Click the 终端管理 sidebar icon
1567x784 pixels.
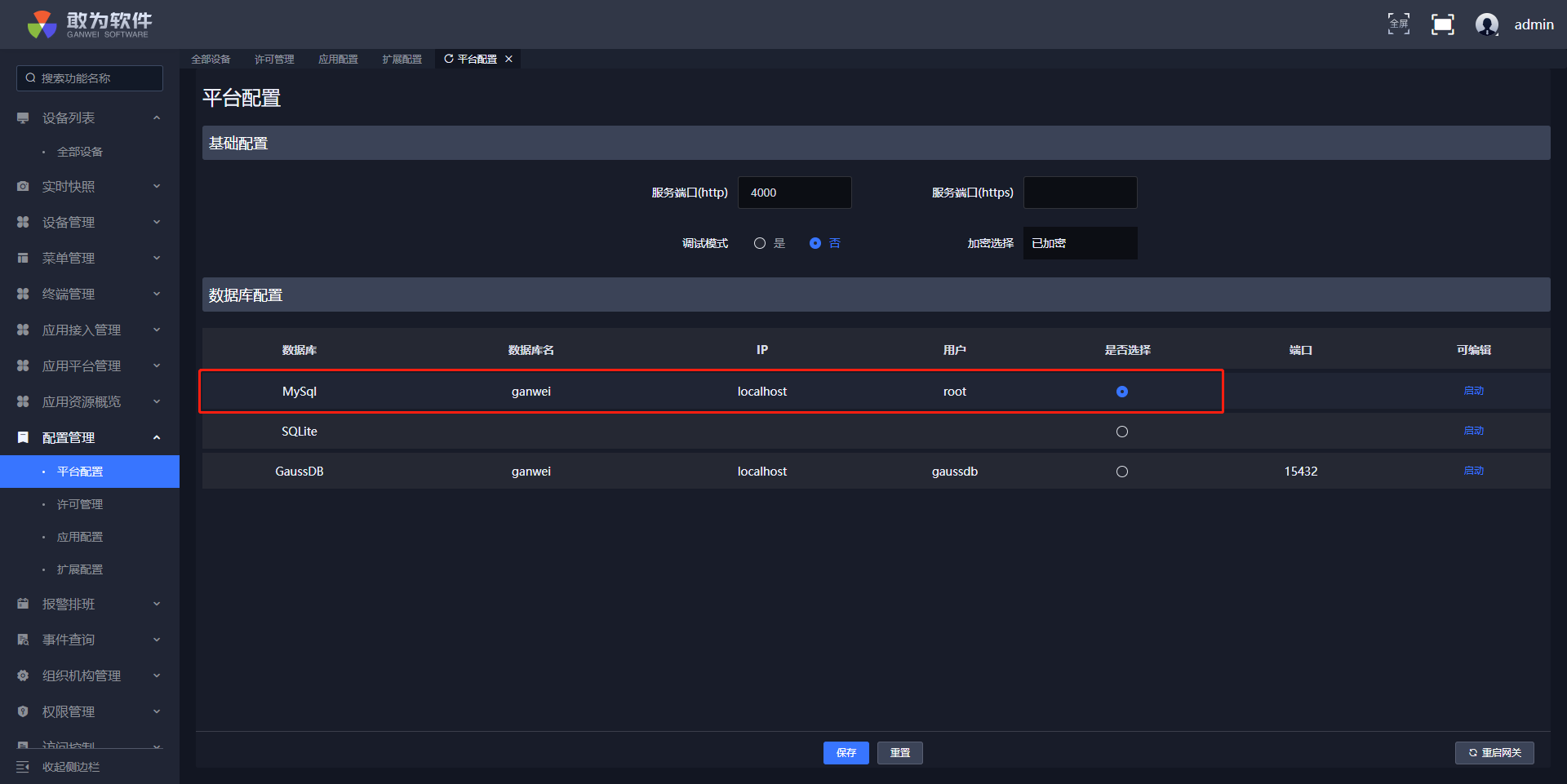(x=23, y=295)
